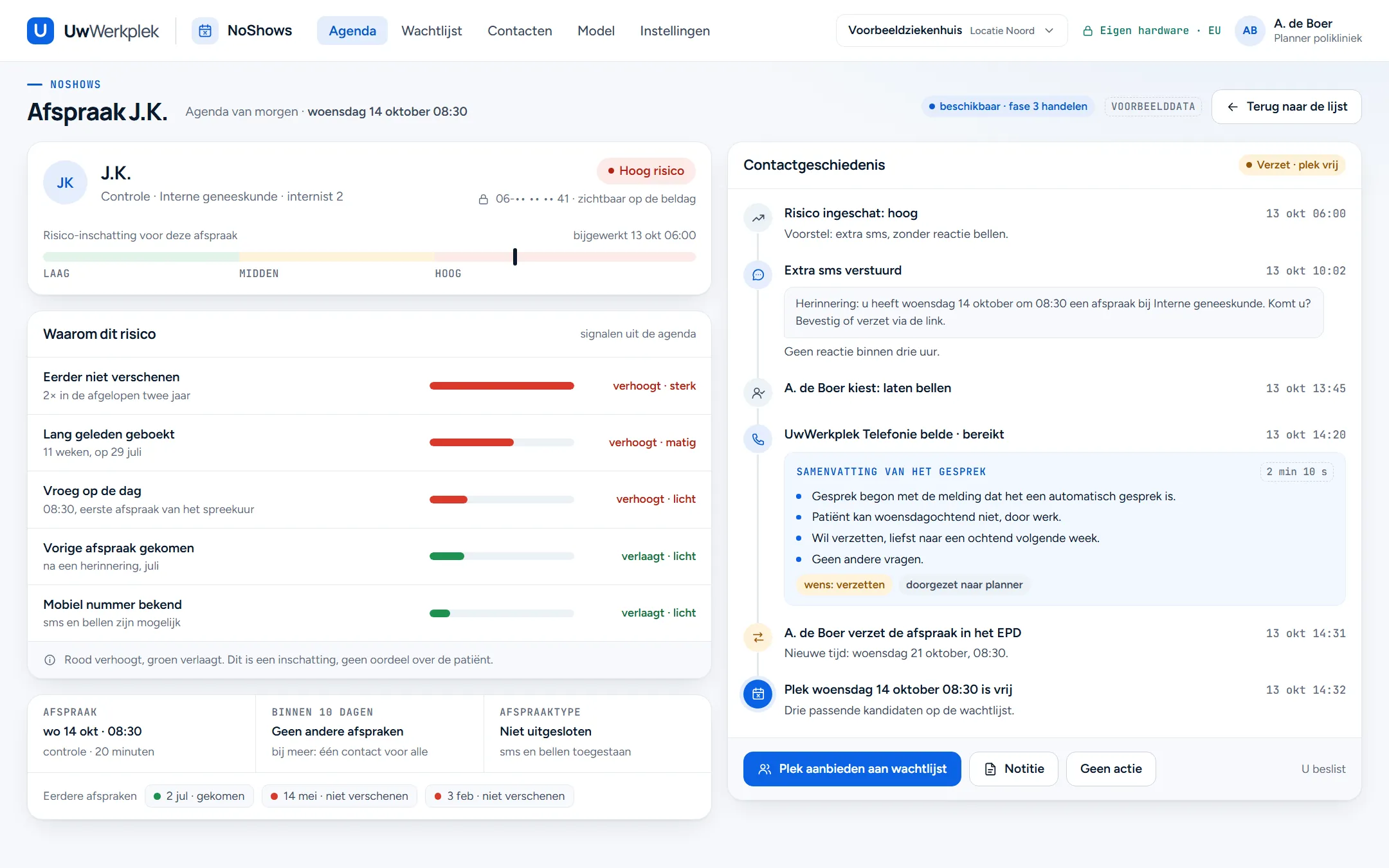The width and height of the screenshot is (1389, 868).
Task: Open the Instellingen tab
Action: pos(675,30)
